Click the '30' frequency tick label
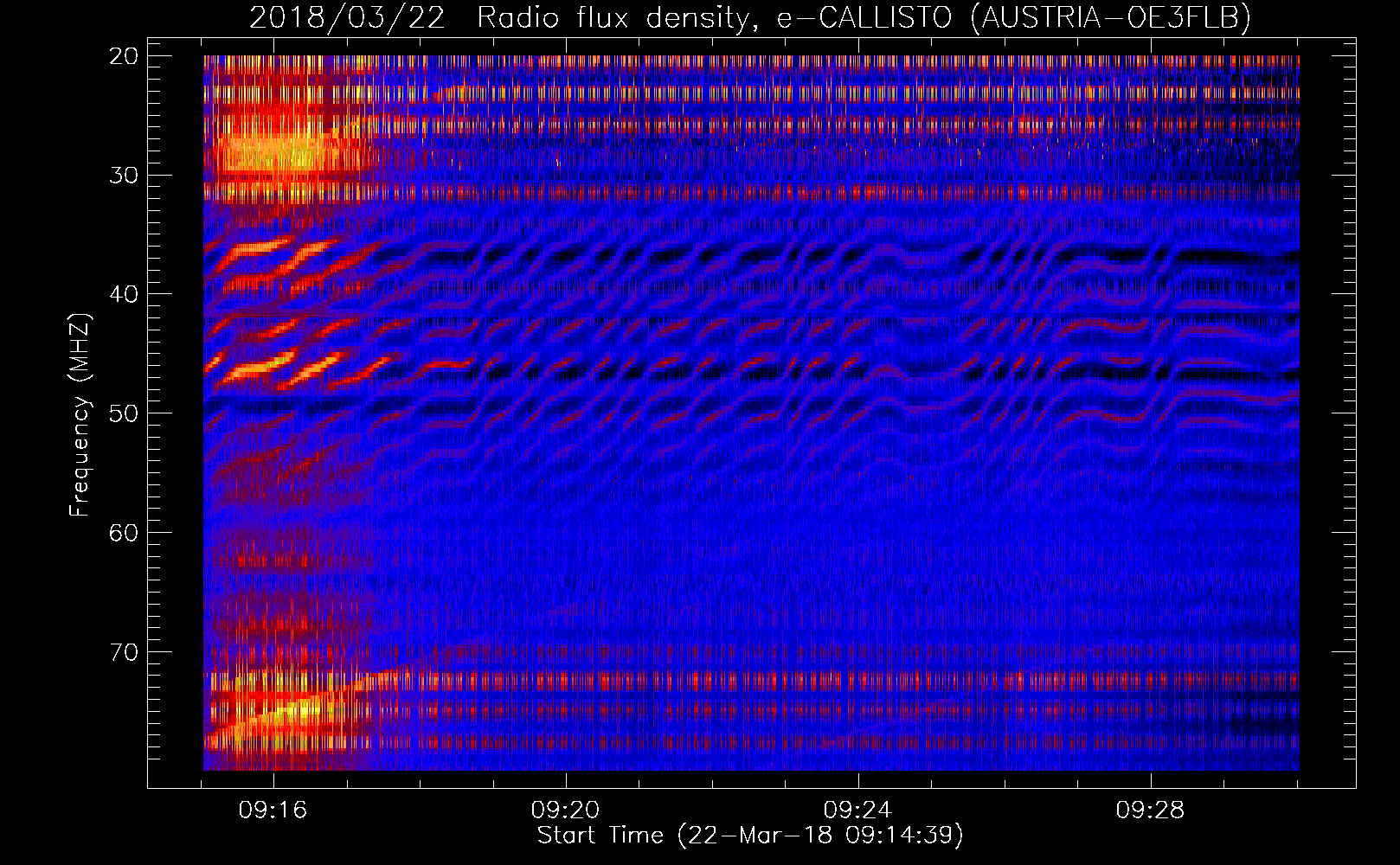 (124, 176)
